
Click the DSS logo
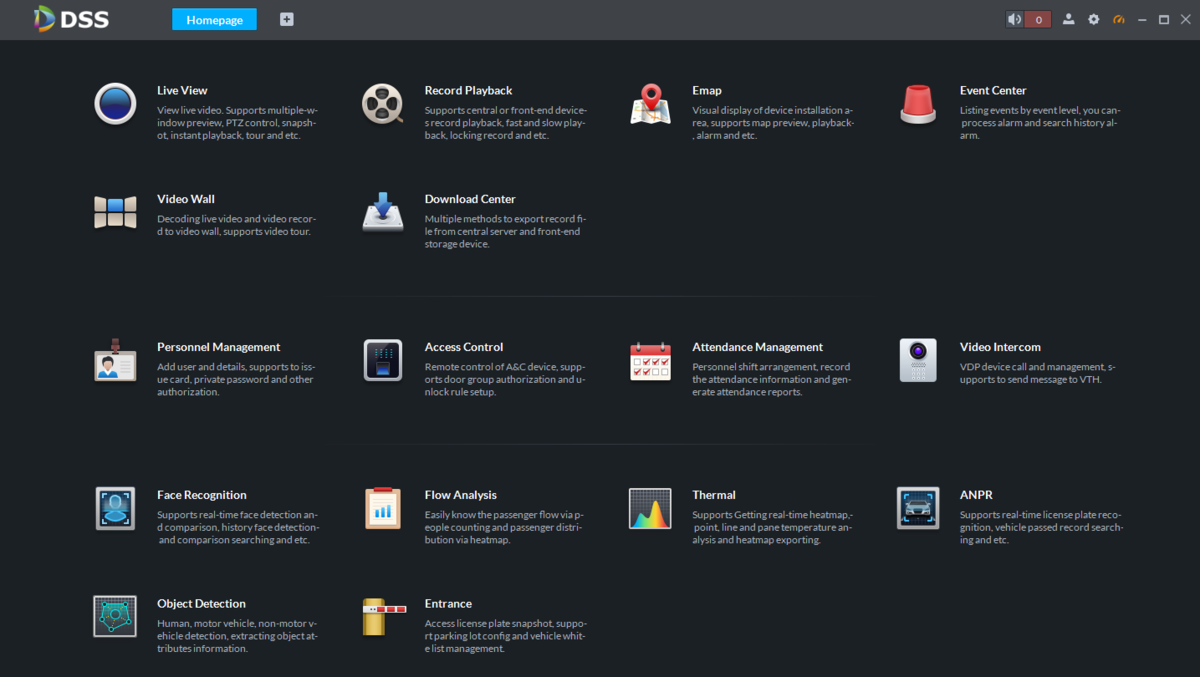[x=71, y=19]
